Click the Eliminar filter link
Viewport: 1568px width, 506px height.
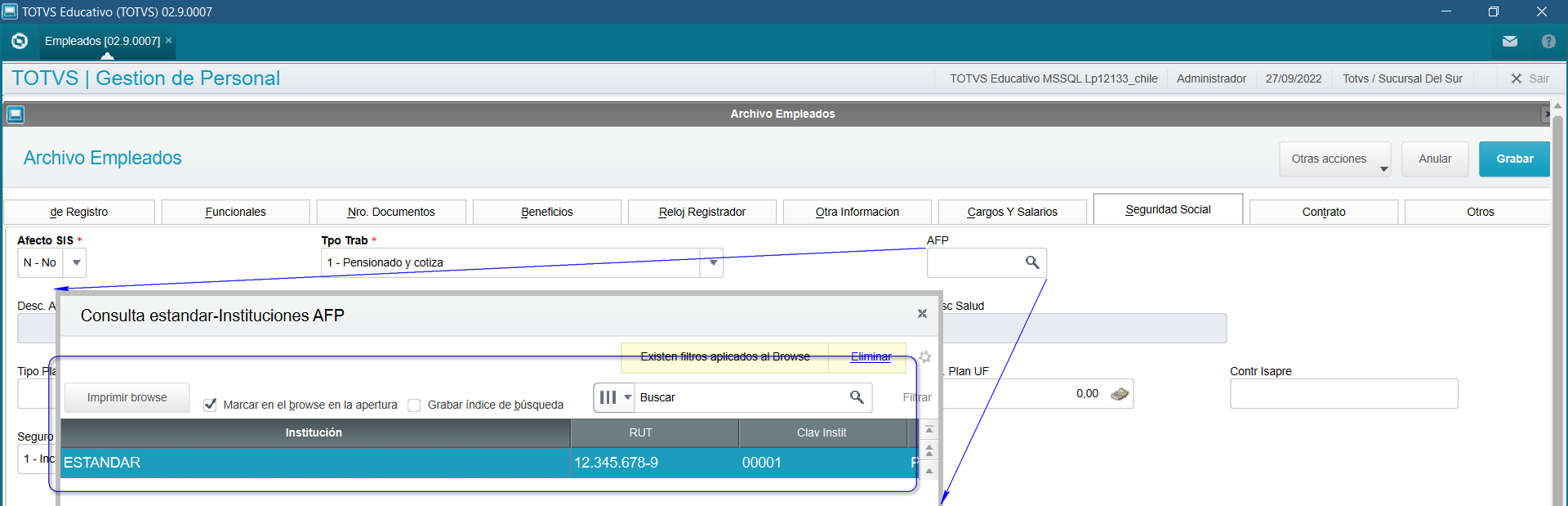point(871,357)
